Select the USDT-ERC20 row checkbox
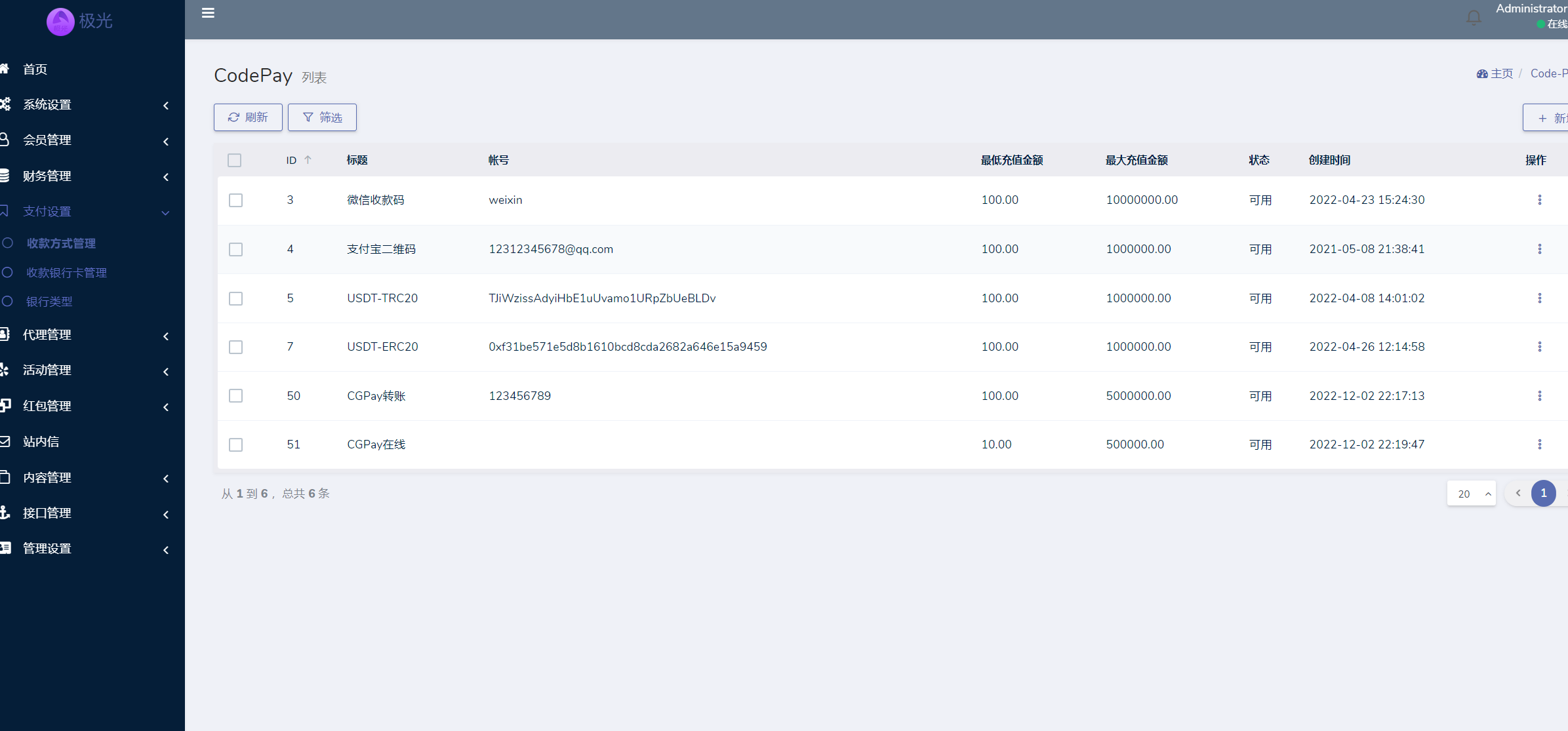 pos(235,347)
